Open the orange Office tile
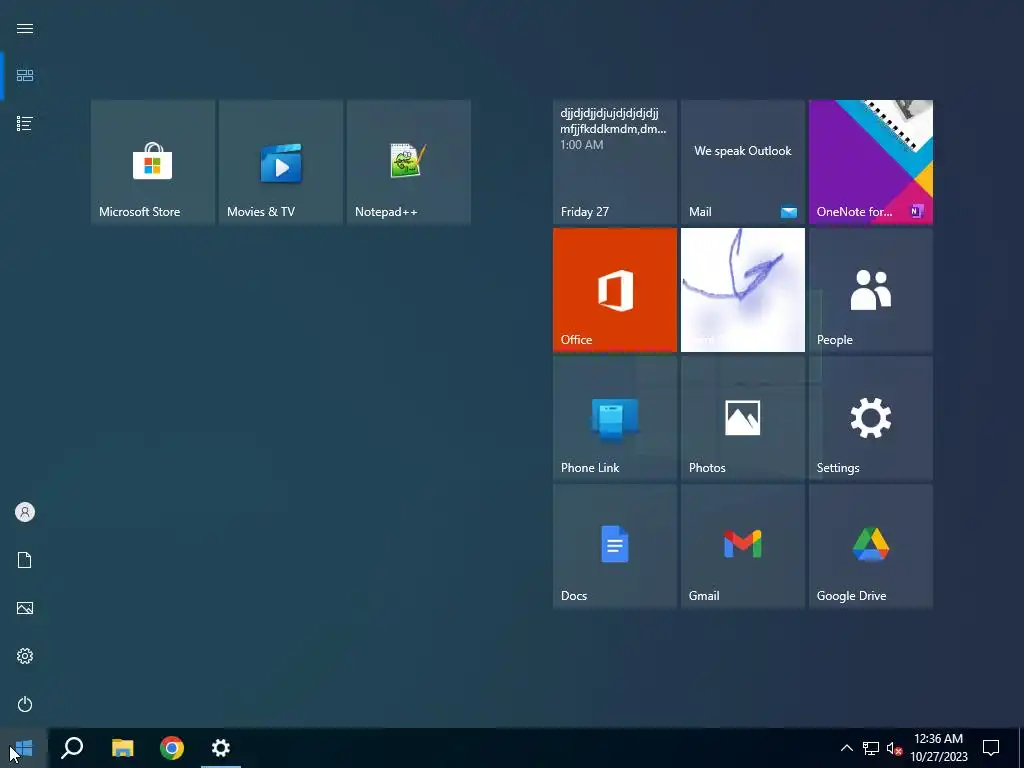 [x=615, y=290]
